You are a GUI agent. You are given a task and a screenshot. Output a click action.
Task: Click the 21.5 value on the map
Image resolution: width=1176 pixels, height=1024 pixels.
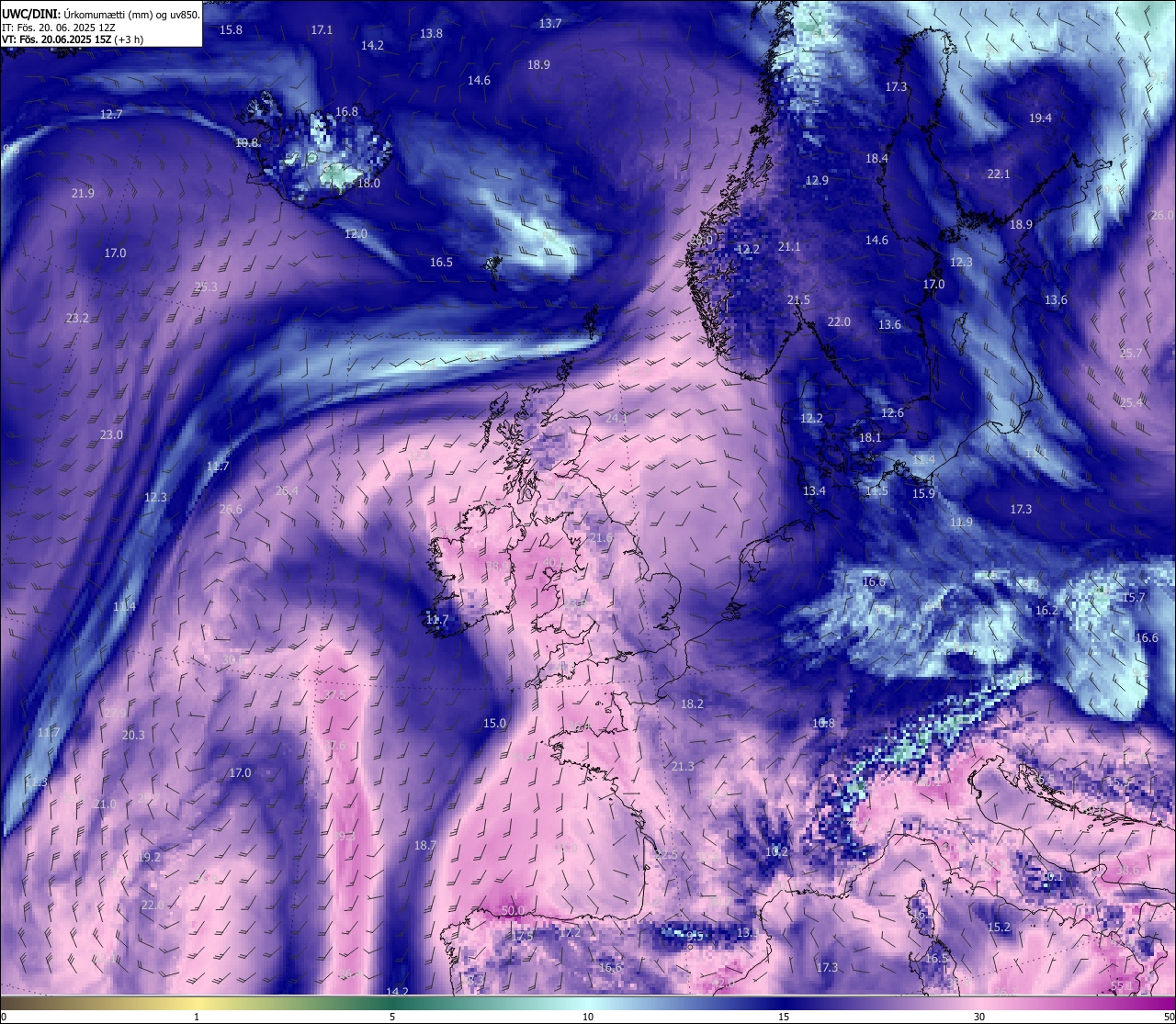[x=798, y=299]
